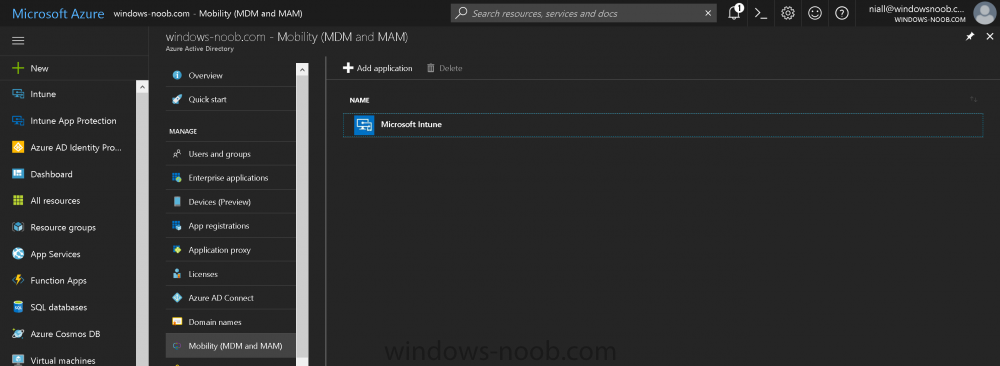Click the Resource groups label

[63, 228]
